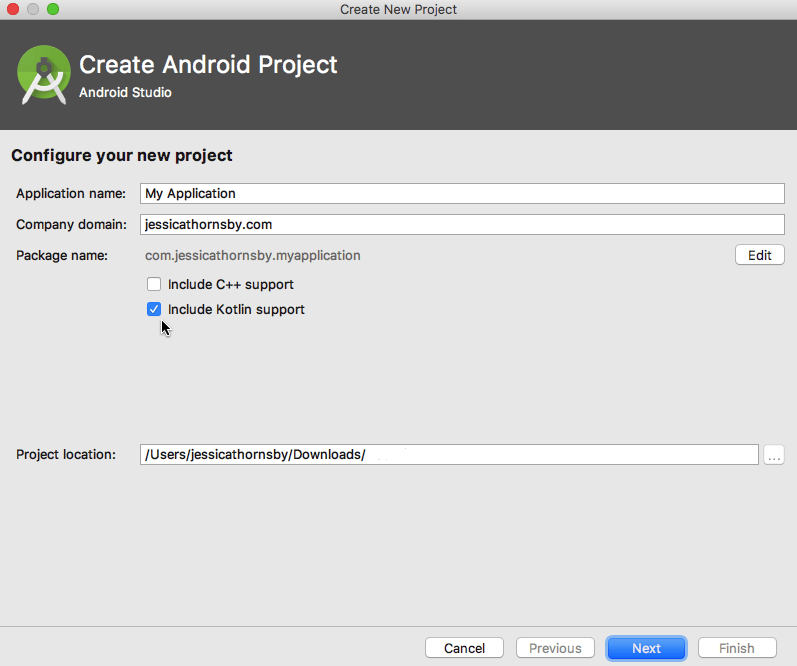Image resolution: width=797 pixels, height=666 pixels.
Task: Click the grey minimize window button
Action: coord(33,9)
